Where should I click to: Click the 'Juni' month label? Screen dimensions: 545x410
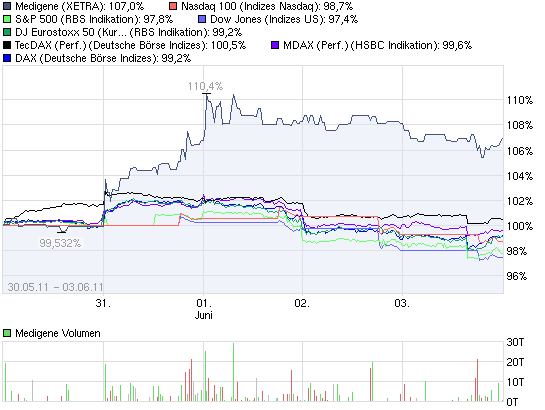tap(204, 315)
